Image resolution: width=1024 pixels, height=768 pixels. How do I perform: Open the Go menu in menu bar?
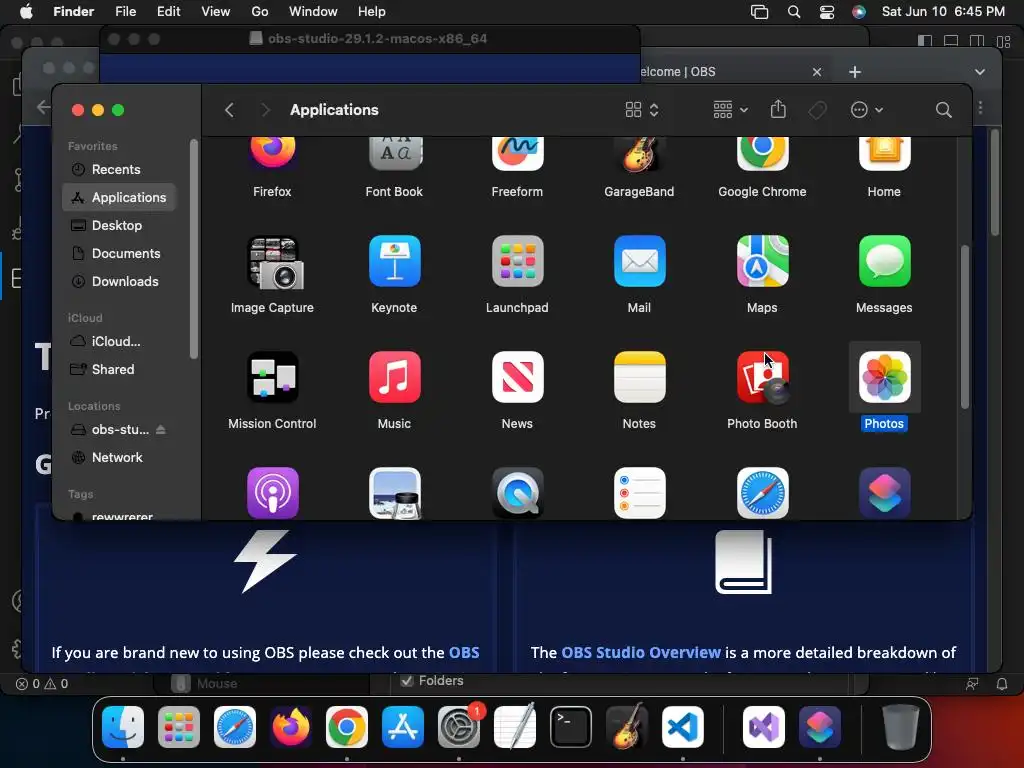click(260, 12)
